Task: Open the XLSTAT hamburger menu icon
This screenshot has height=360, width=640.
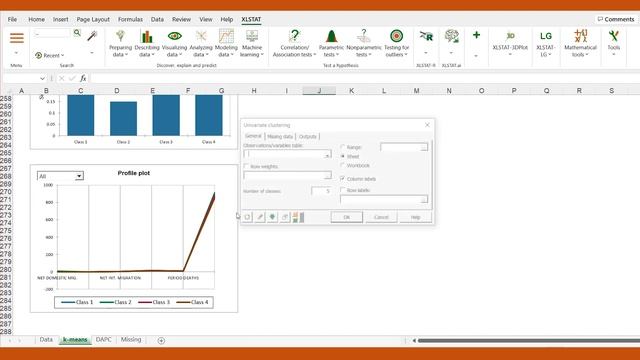Action: click(x=17, y=38)
